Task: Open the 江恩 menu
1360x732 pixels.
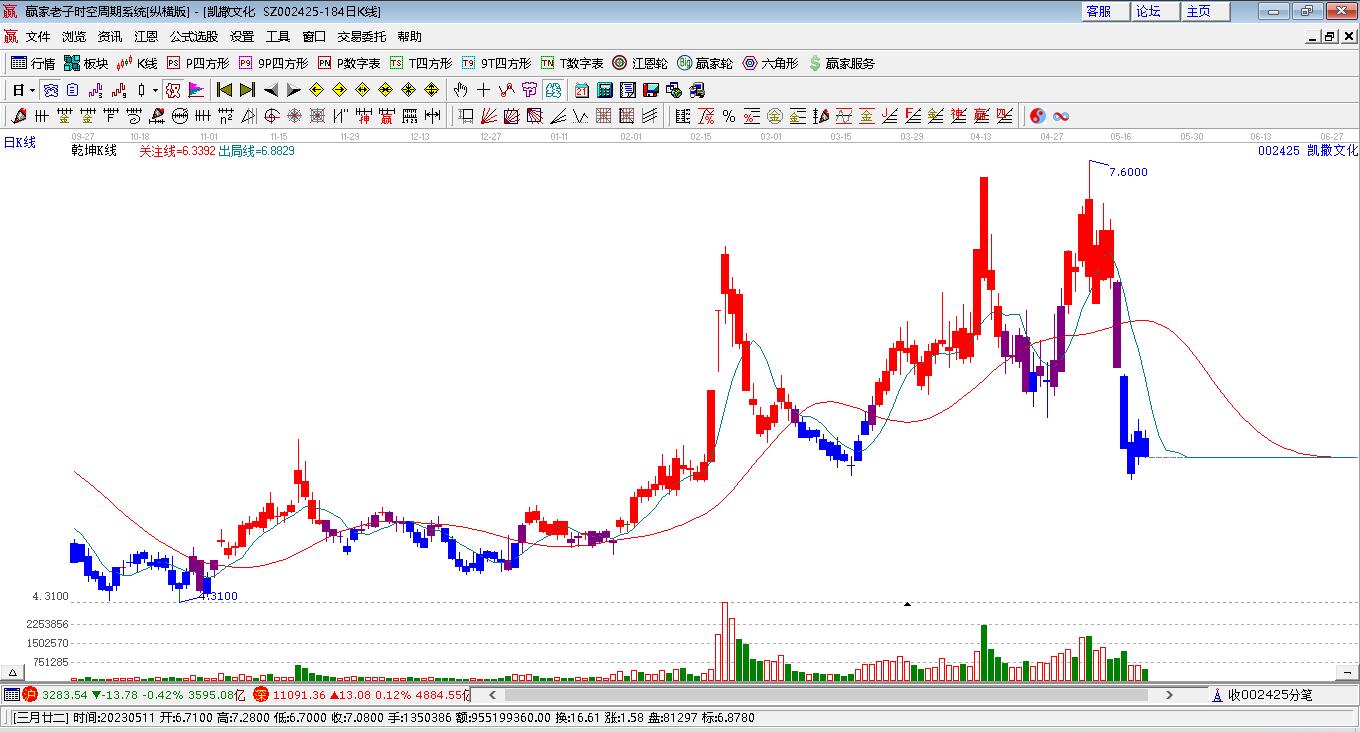Action: coord(146,37)
